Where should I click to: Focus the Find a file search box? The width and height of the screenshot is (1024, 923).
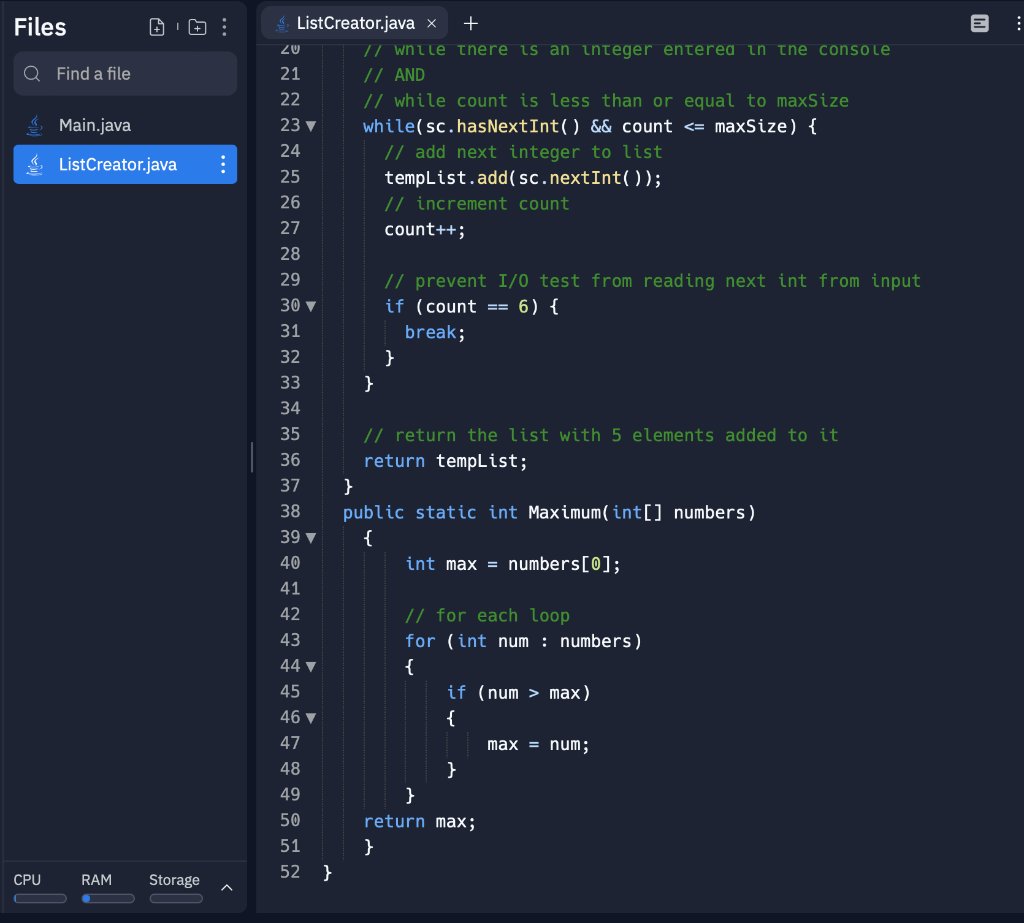coord(125,74)
